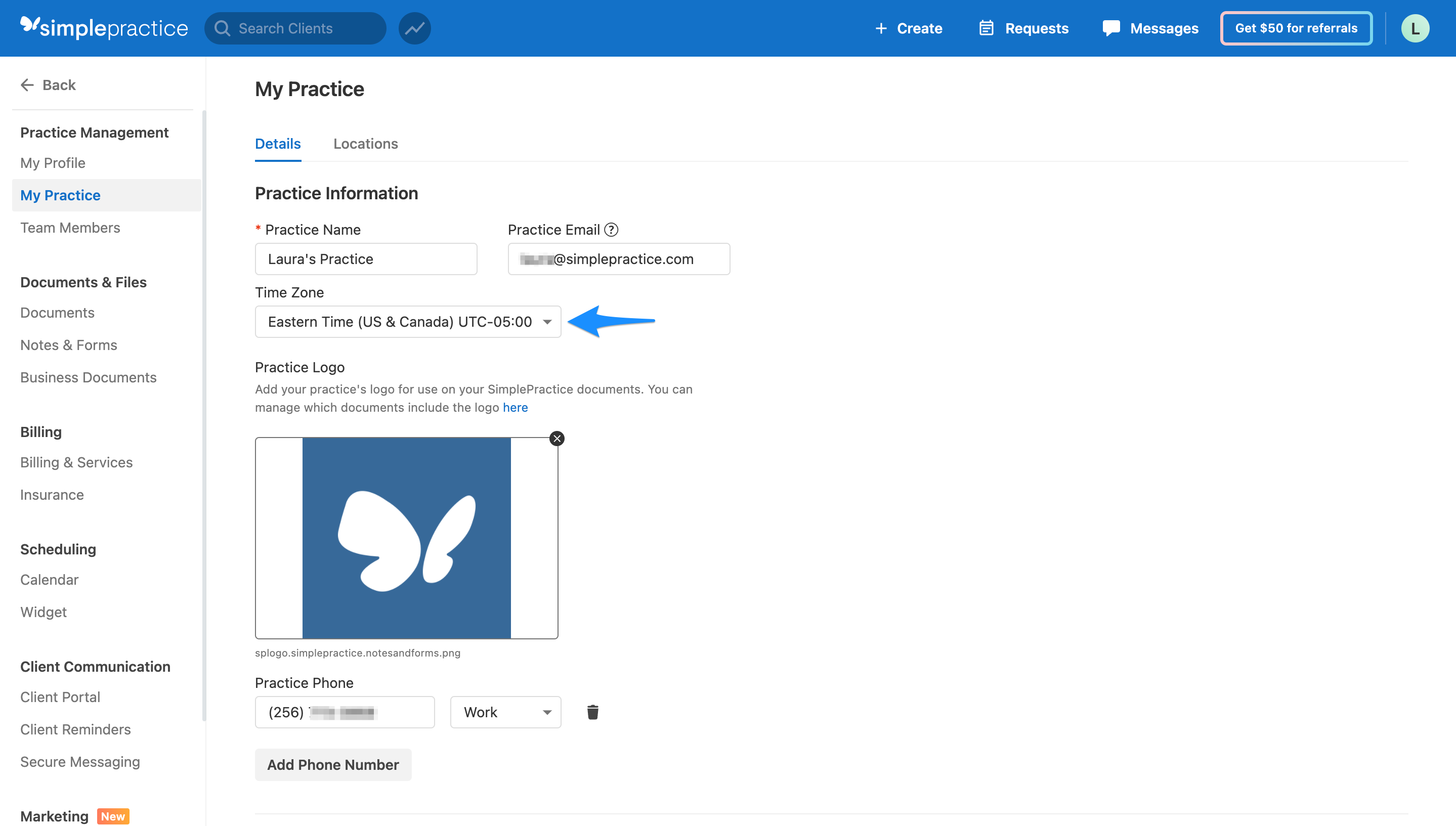Remove the uploaded practice logo

pyautogui.click(x=556, y=438)
